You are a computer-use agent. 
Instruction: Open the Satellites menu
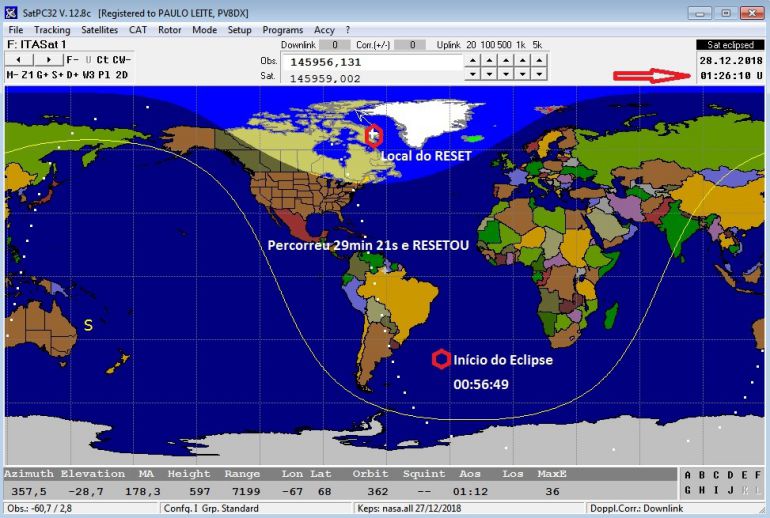(x=99, y=30)
